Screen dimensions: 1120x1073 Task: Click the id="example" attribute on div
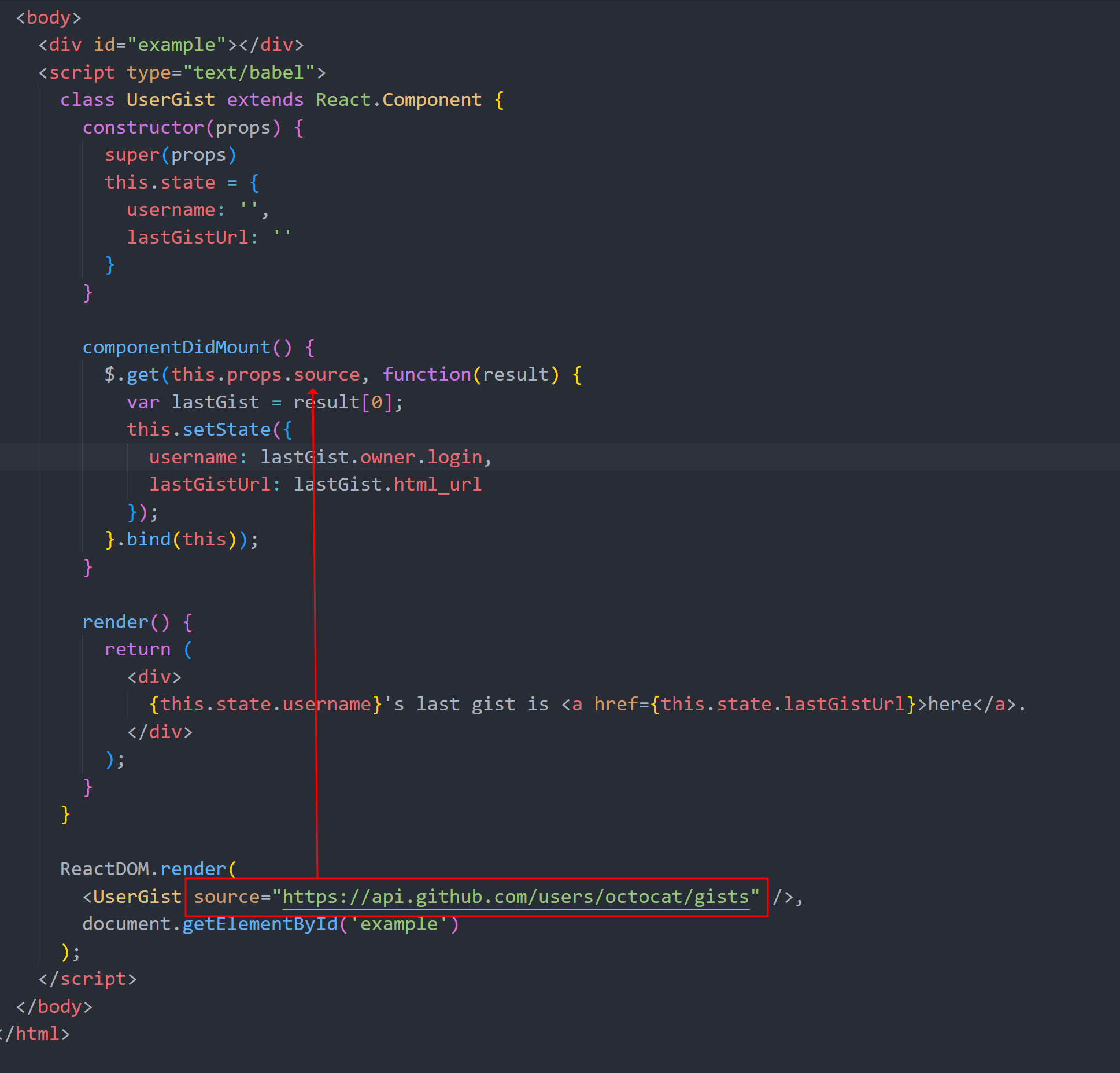160,45
